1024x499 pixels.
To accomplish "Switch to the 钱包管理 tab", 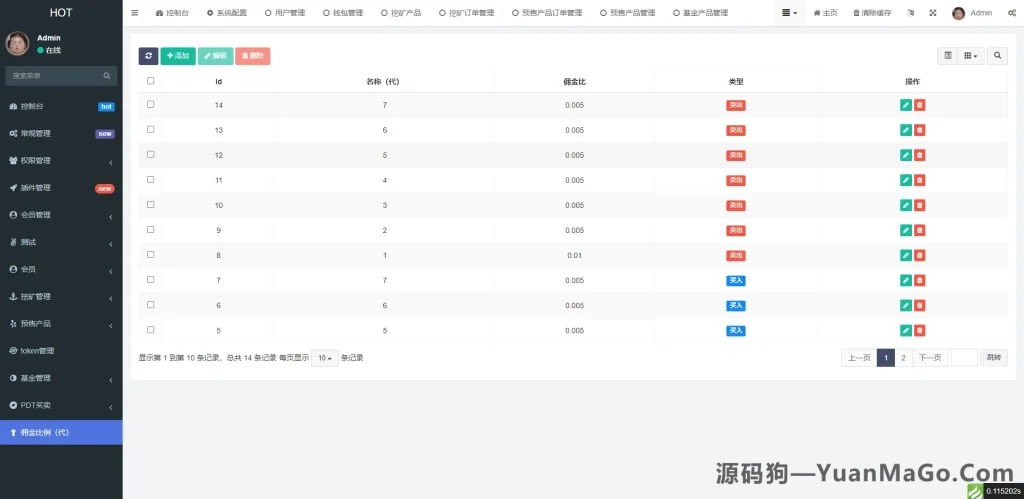I will [x=343, y=13].
